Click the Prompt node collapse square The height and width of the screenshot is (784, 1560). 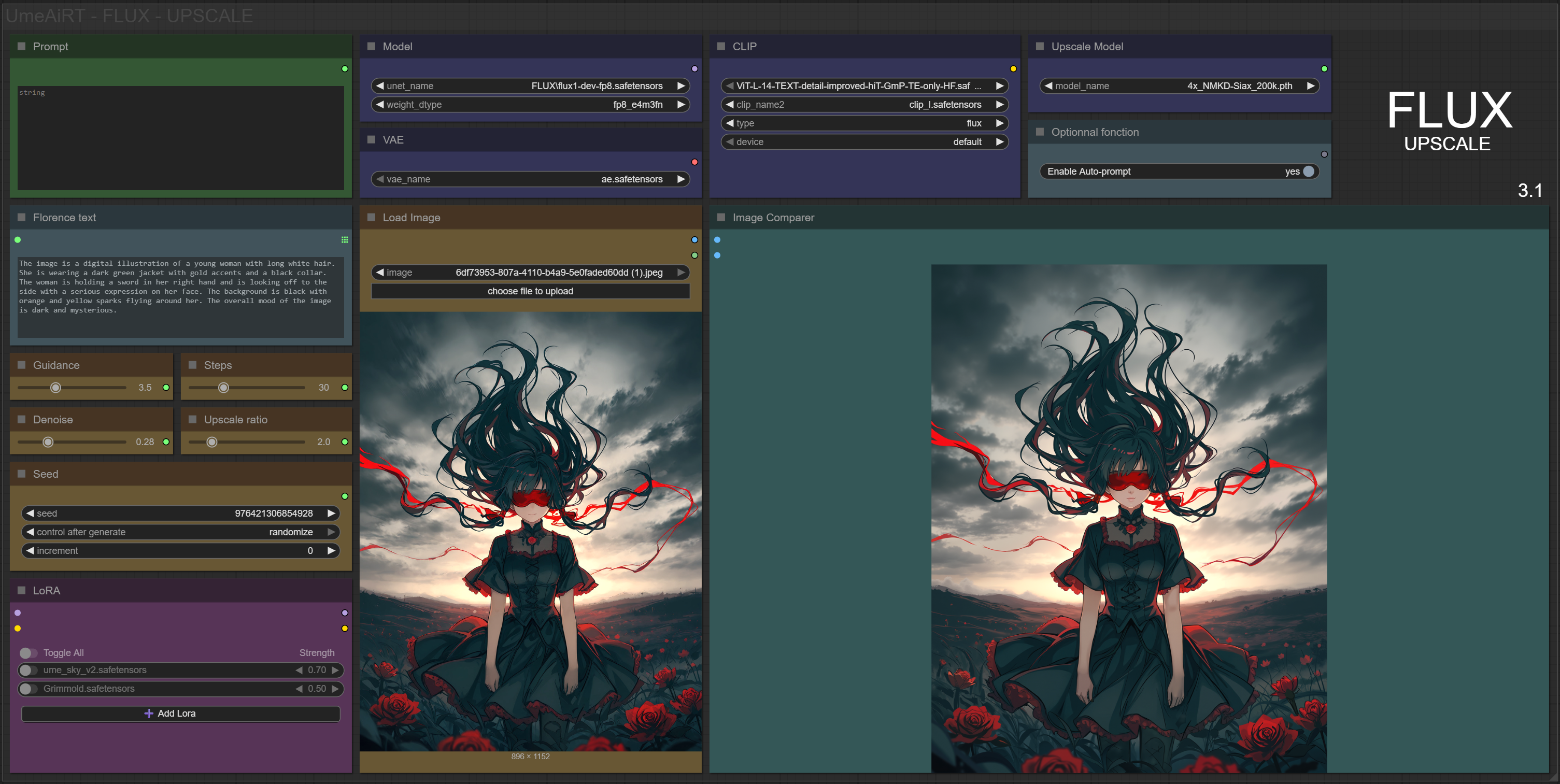[x=22, y=47]
